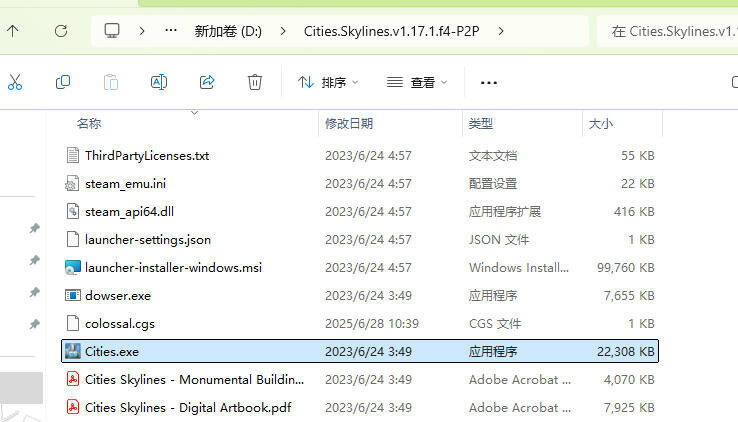Click the 416 KB size cell
The width and height of the screenshot is (738, 422).
pyautogui.click(x=634, y=212)
